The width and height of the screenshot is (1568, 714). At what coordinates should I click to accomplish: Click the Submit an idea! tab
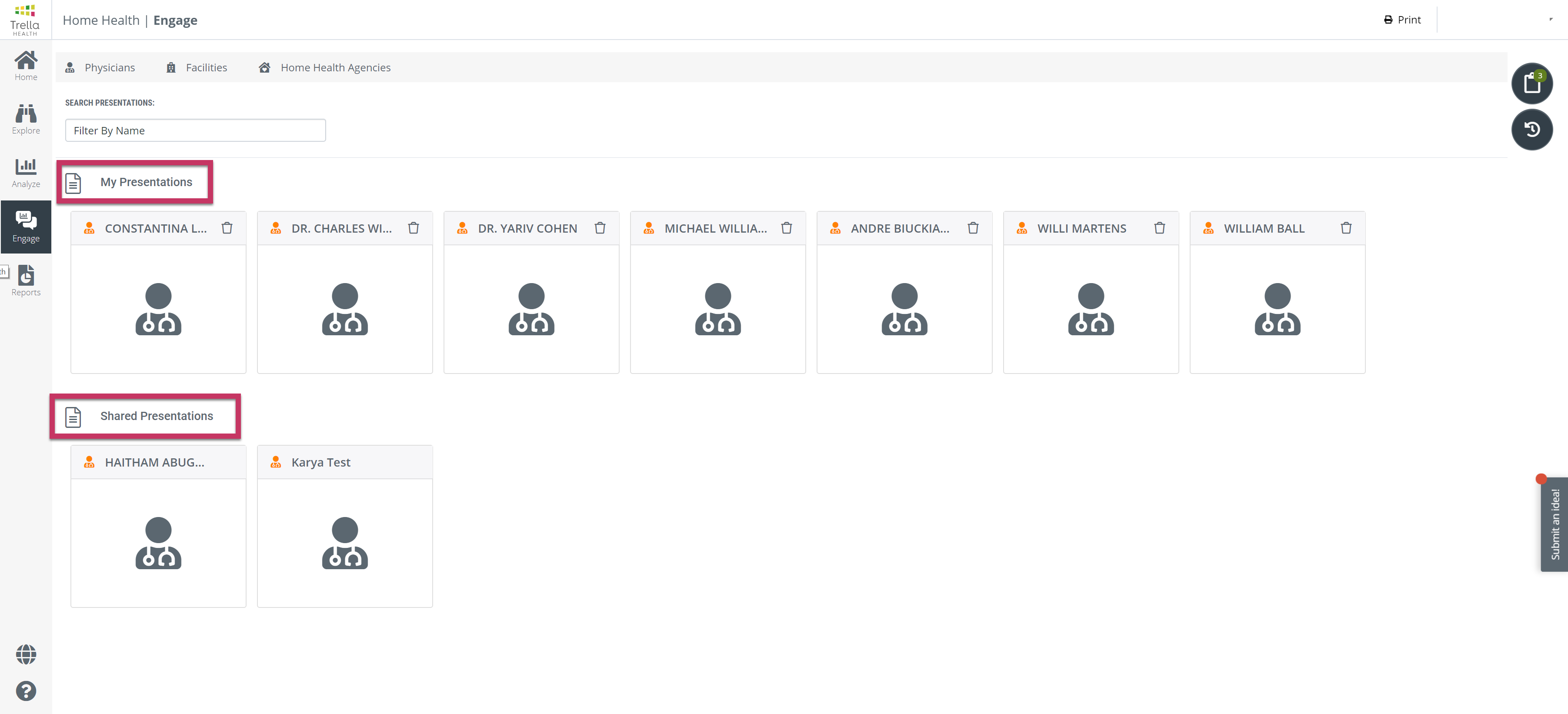(x=1555, y=524)
